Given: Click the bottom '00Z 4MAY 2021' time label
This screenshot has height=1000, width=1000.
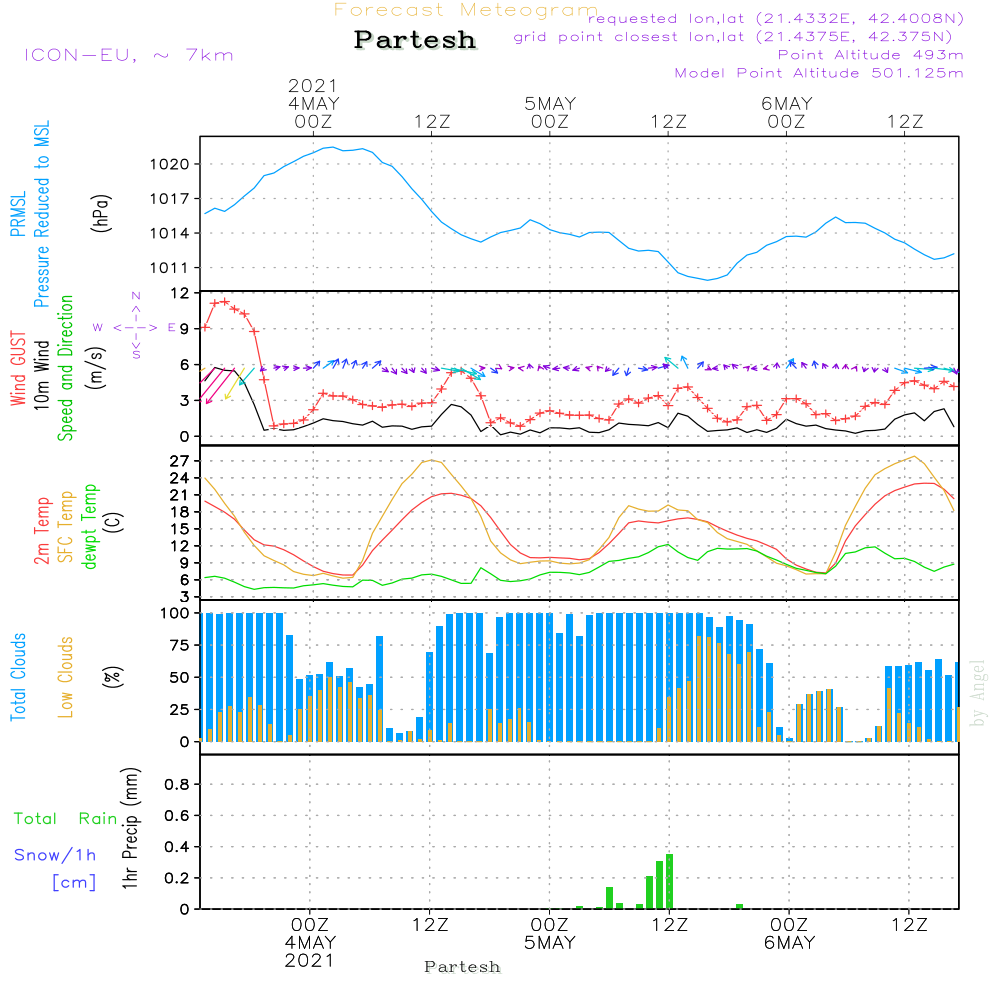Looking at the screenshot, I should (x=310, y=943).
